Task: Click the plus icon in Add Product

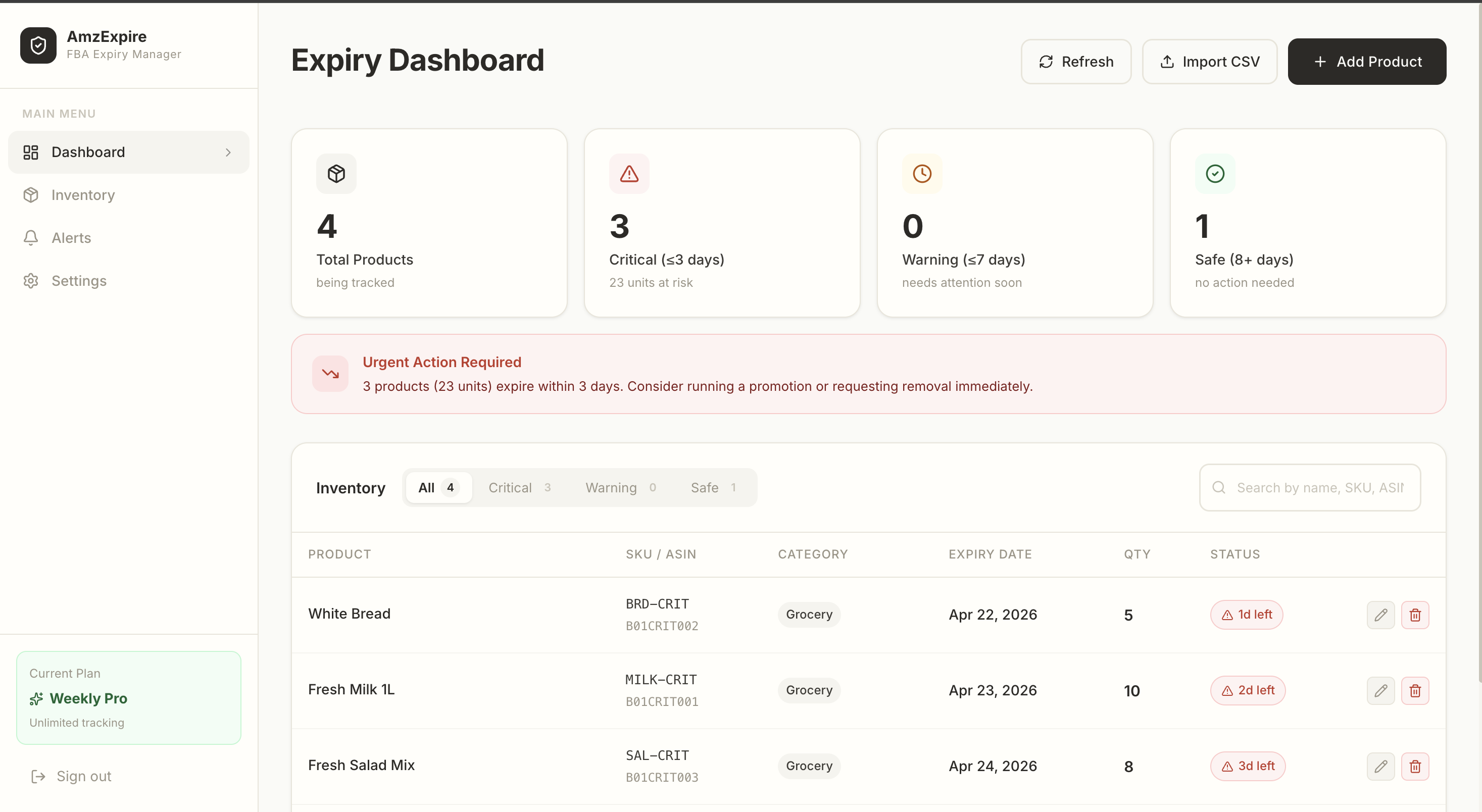Action: pos(1320,62)
